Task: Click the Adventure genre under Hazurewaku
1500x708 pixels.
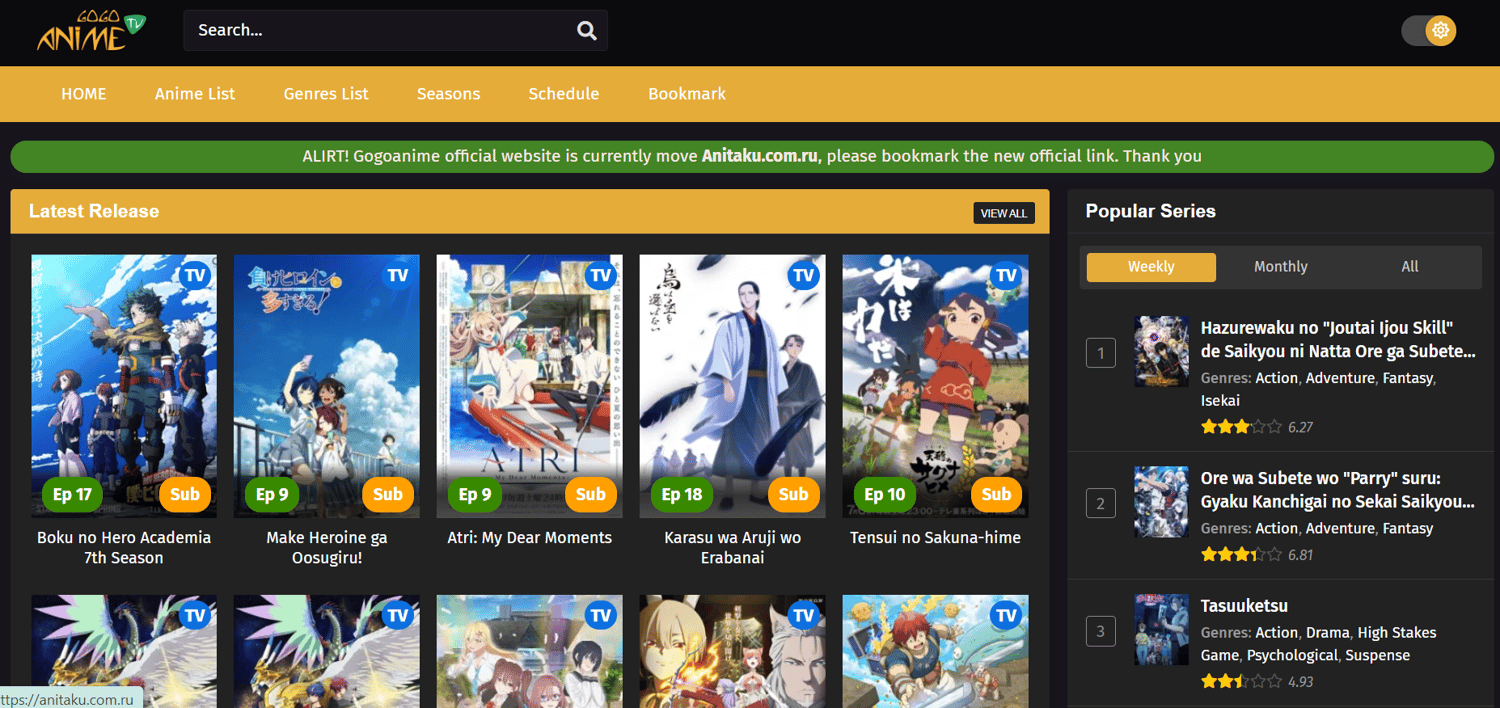Action: pyautogui.click(x=1340, y=378)
